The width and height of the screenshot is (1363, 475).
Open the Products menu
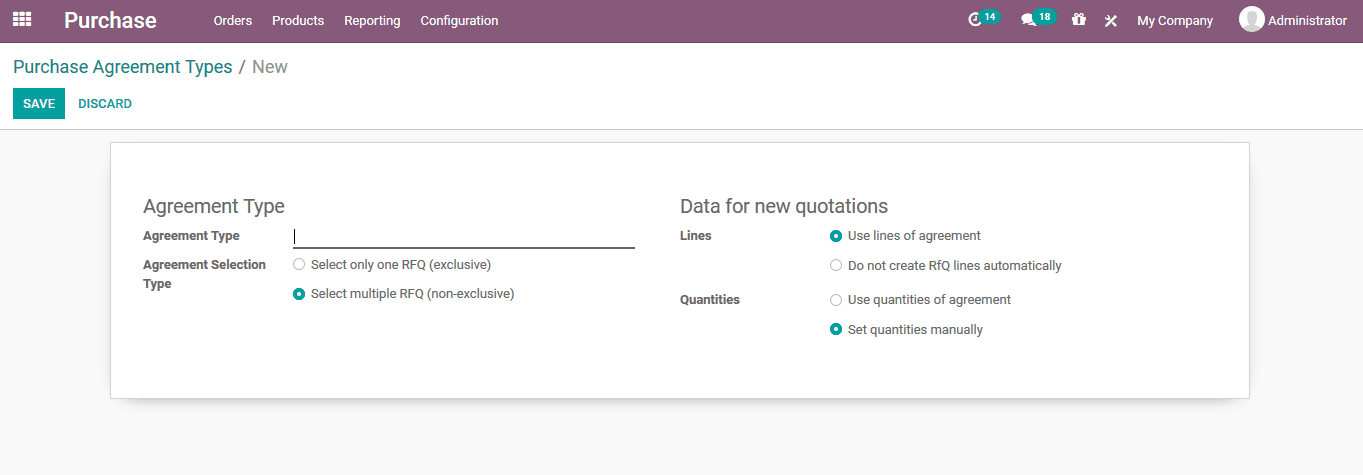298,21
